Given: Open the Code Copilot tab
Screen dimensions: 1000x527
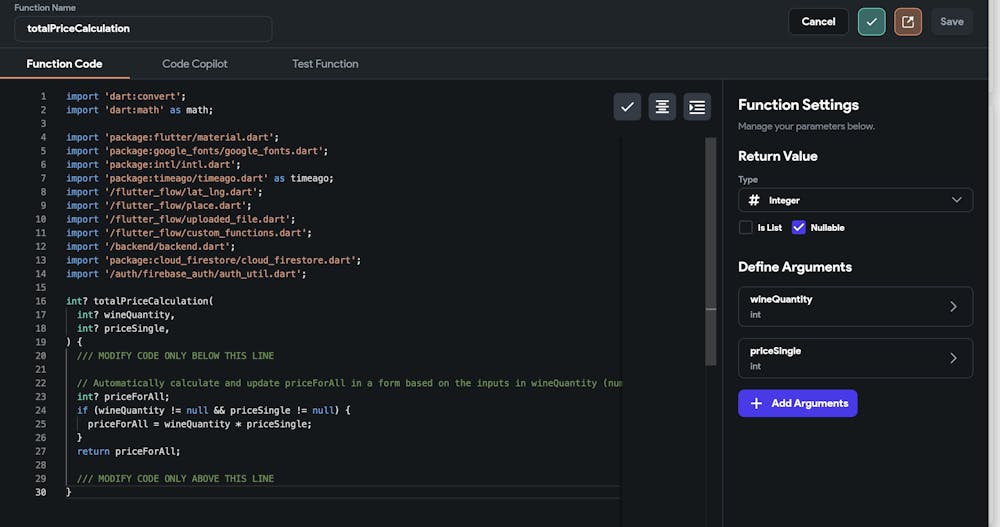Looking at the screenshot, I should pyautogui.click(x=195, y=64).
